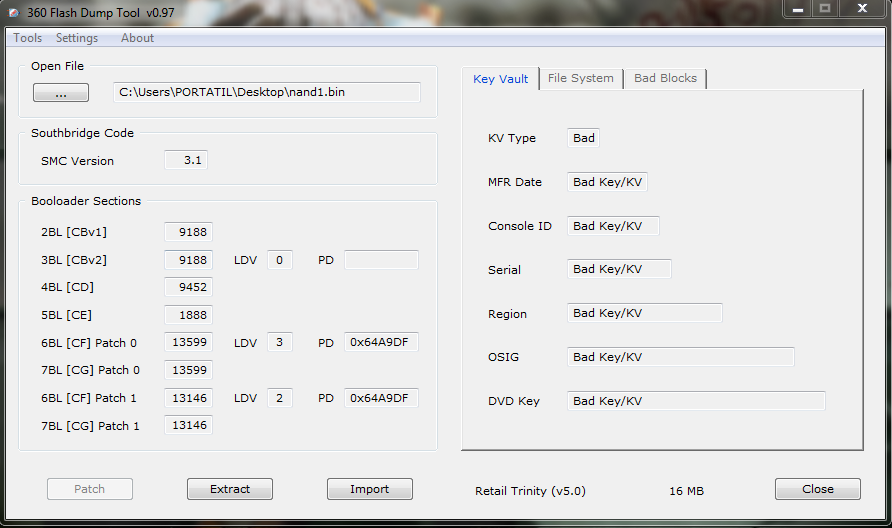892x528 pixels.
Task: Click the 3BL LDV field showing 0
Action: [280, 260]
